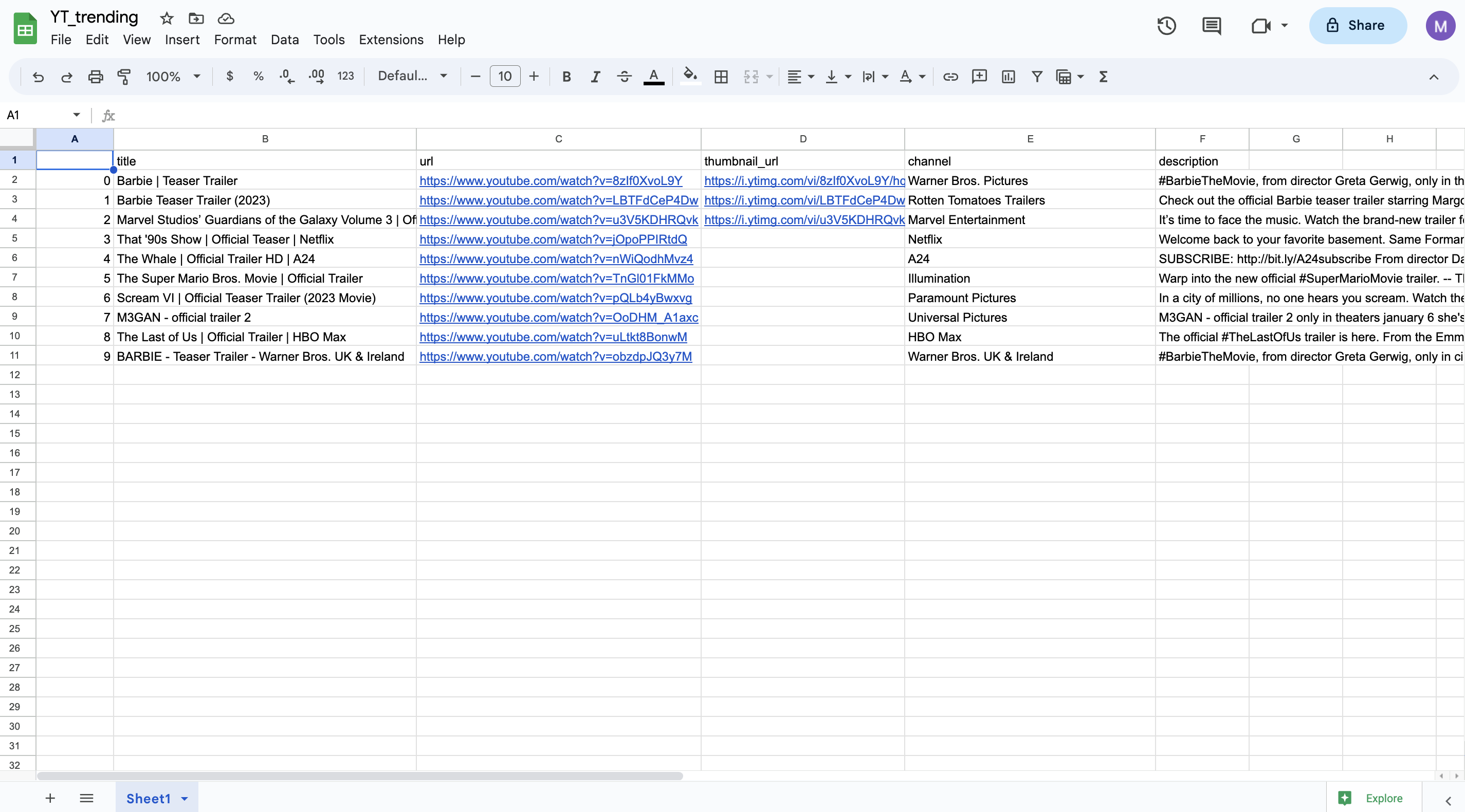Click the Name box showing A1
The width and height of the screenshot is (1465, 812).
click(x=43, y=116)
